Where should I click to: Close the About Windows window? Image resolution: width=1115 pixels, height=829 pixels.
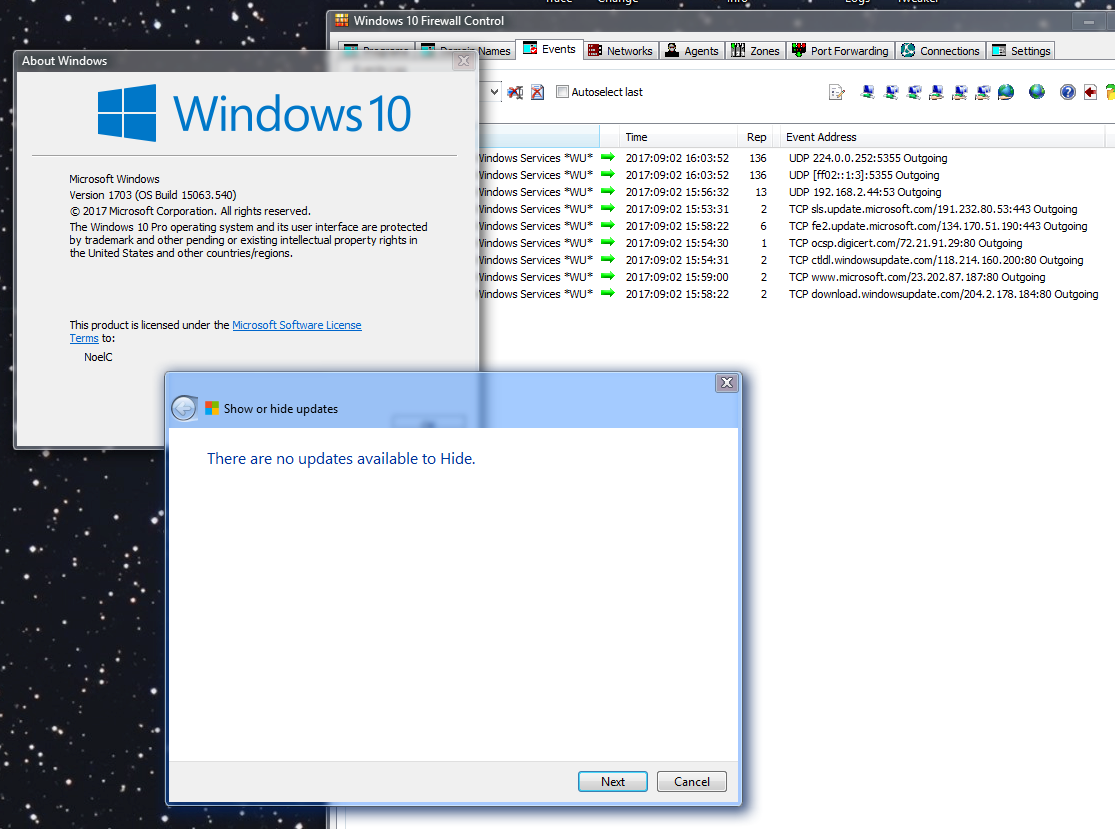[x=464, y=61]
